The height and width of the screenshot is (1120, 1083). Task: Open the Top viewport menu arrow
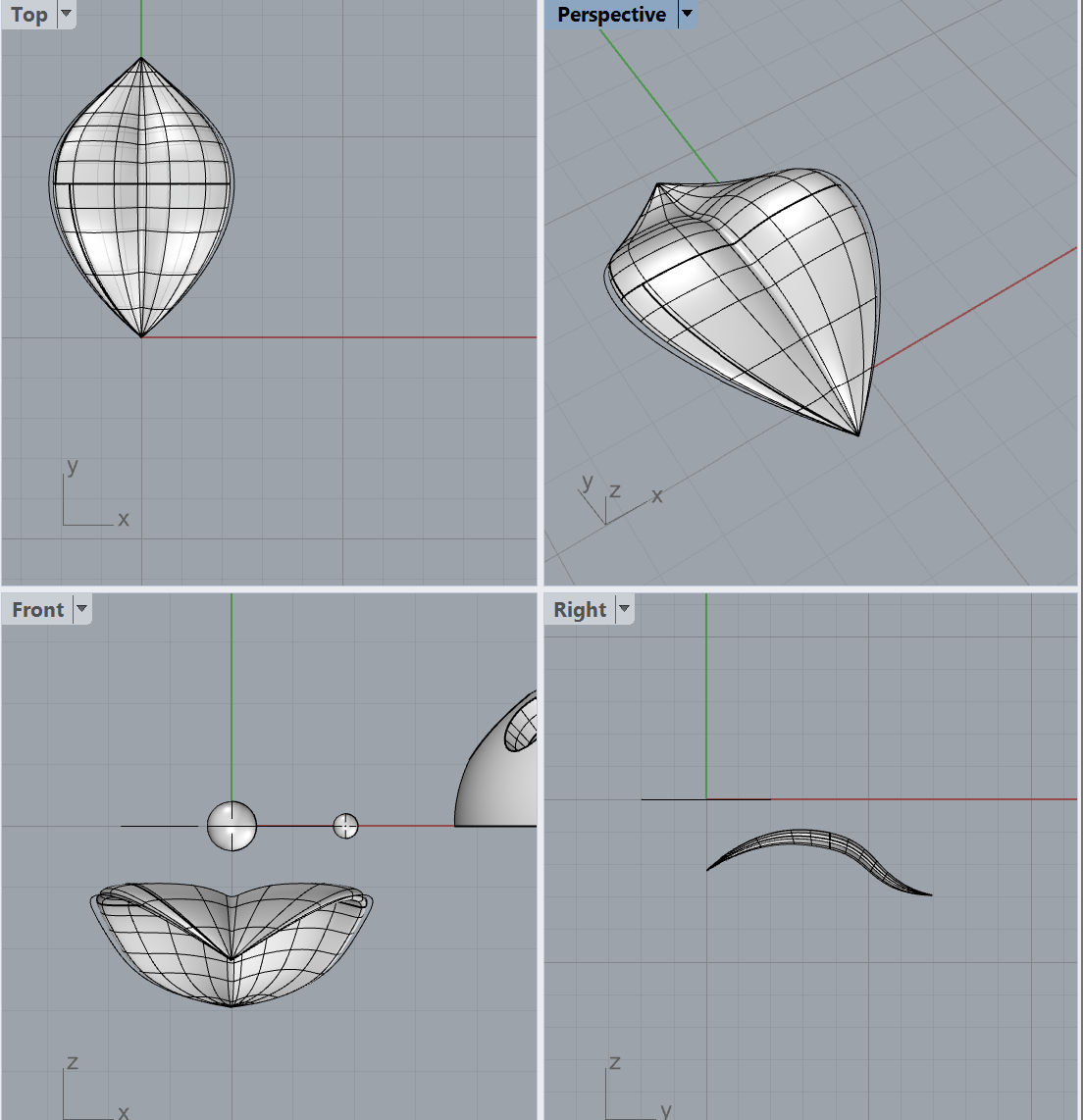pyautogui.click(x=67, y=13)
